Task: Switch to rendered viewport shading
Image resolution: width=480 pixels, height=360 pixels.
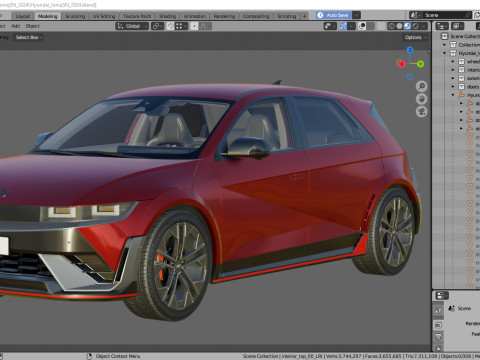Action: click(x=415, y=26)
